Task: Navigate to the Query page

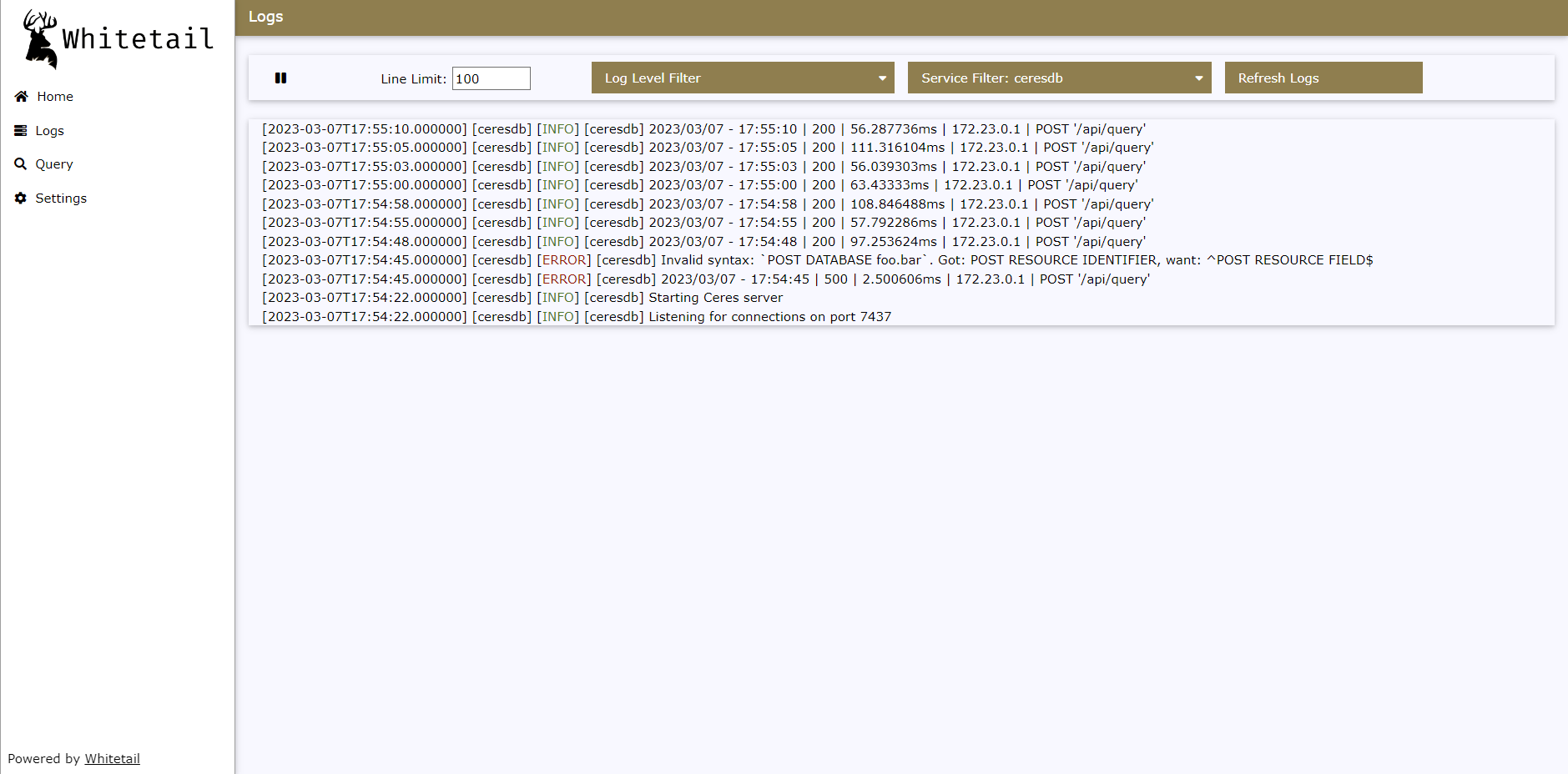Action: point(54,164)
